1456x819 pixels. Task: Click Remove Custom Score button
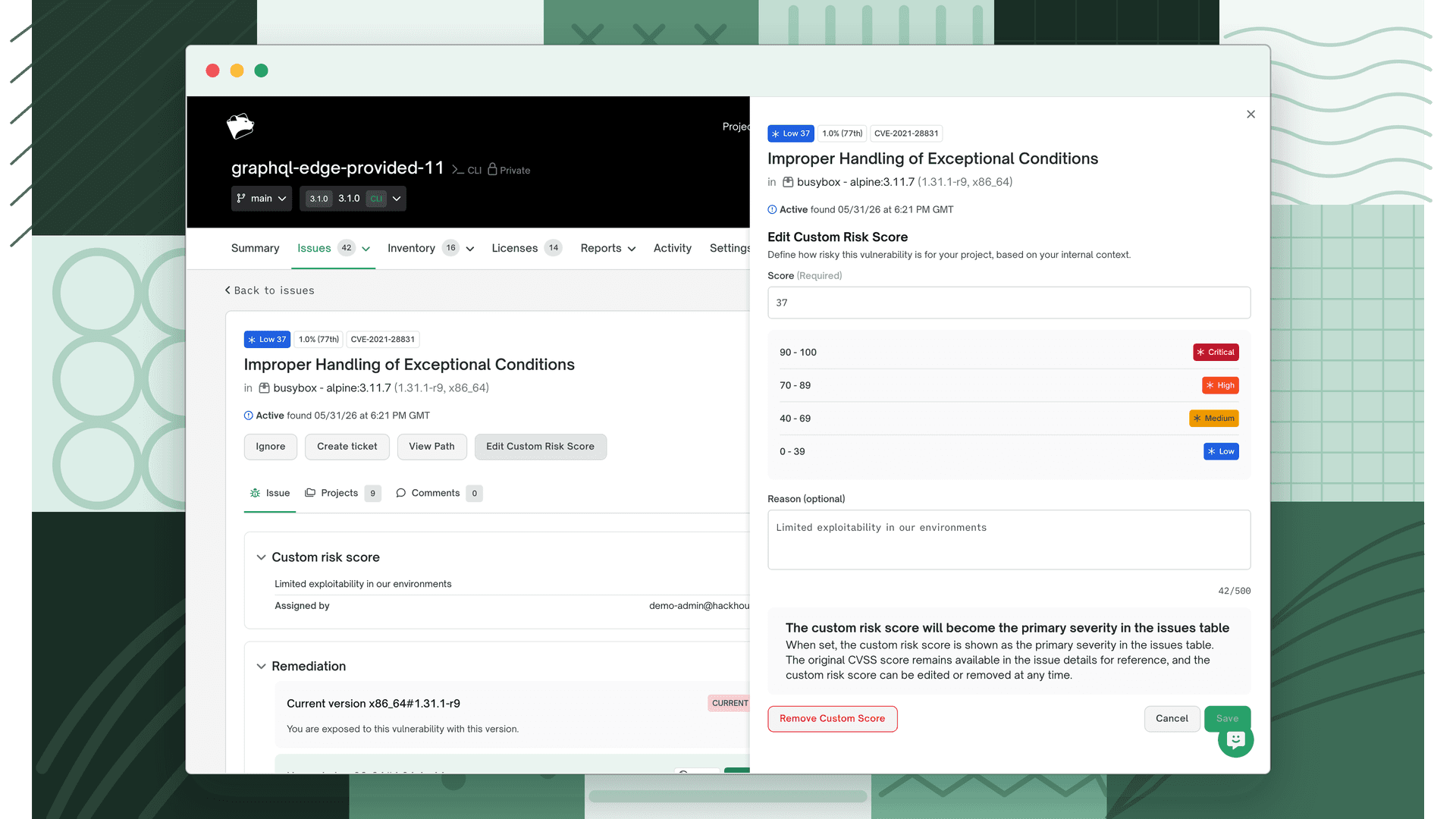(832, 719)
